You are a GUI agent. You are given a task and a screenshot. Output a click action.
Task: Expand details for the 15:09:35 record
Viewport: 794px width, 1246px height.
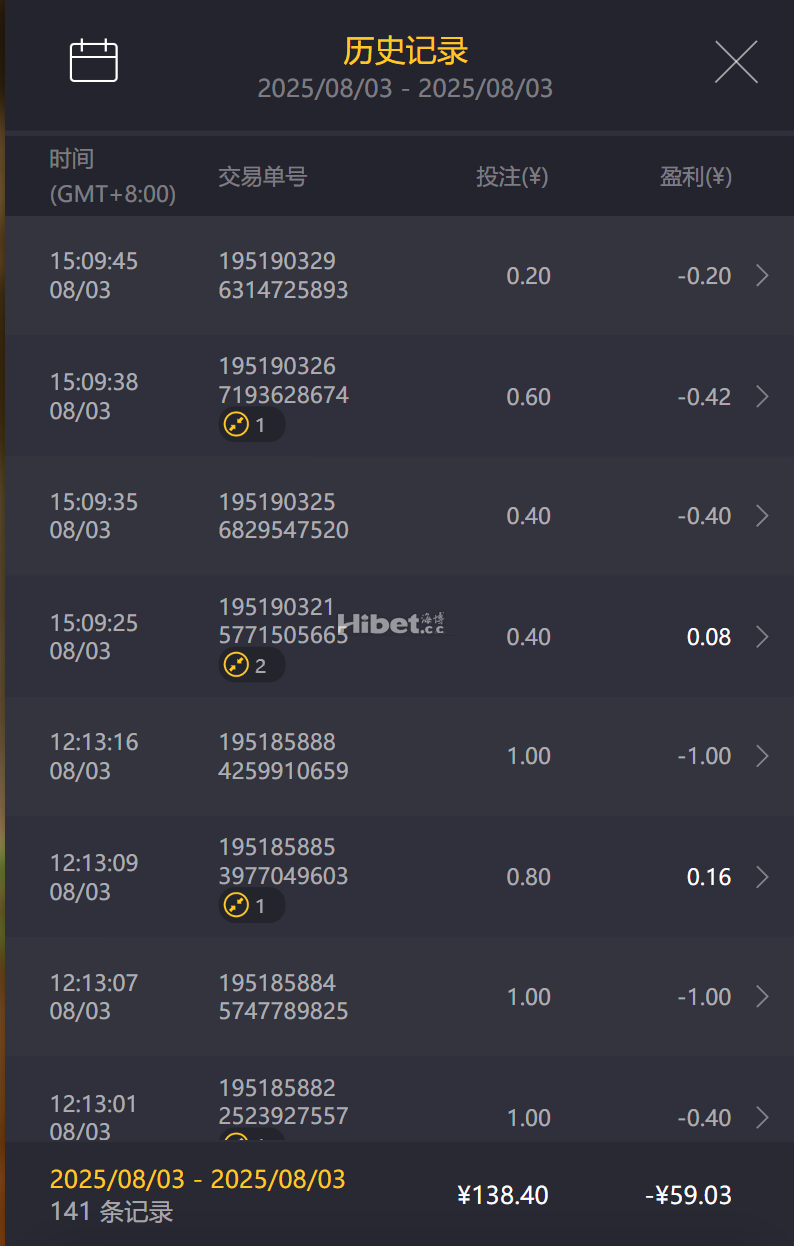762,516
